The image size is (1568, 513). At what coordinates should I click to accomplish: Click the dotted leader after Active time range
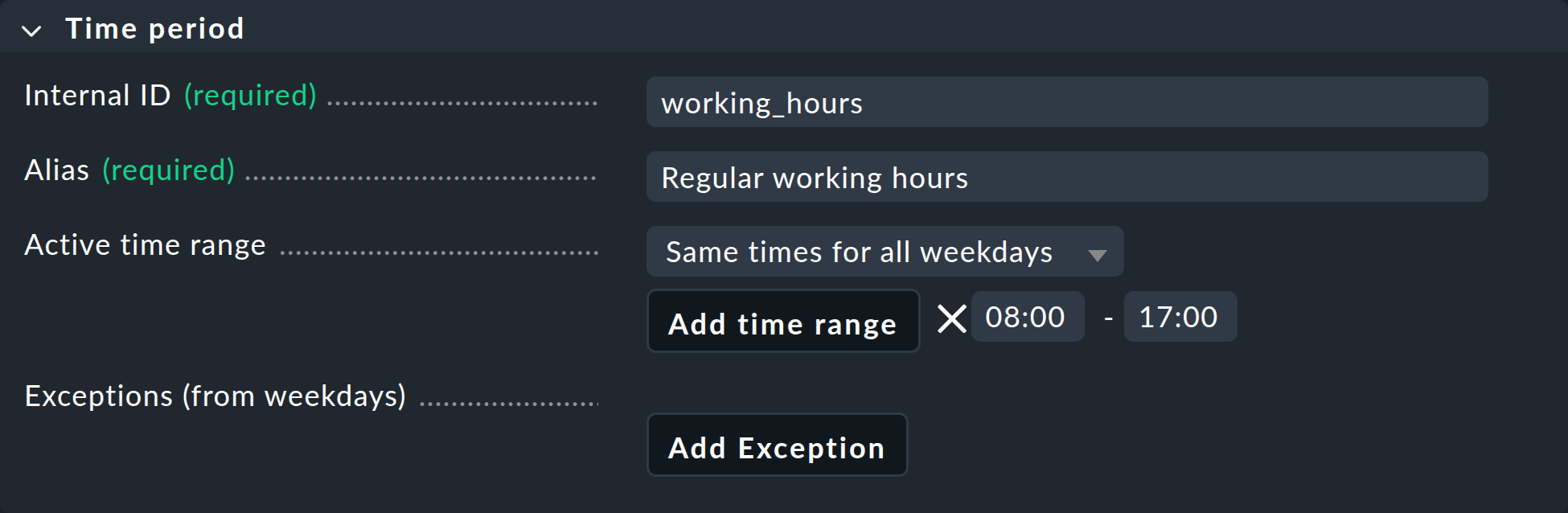coord(439,252)
